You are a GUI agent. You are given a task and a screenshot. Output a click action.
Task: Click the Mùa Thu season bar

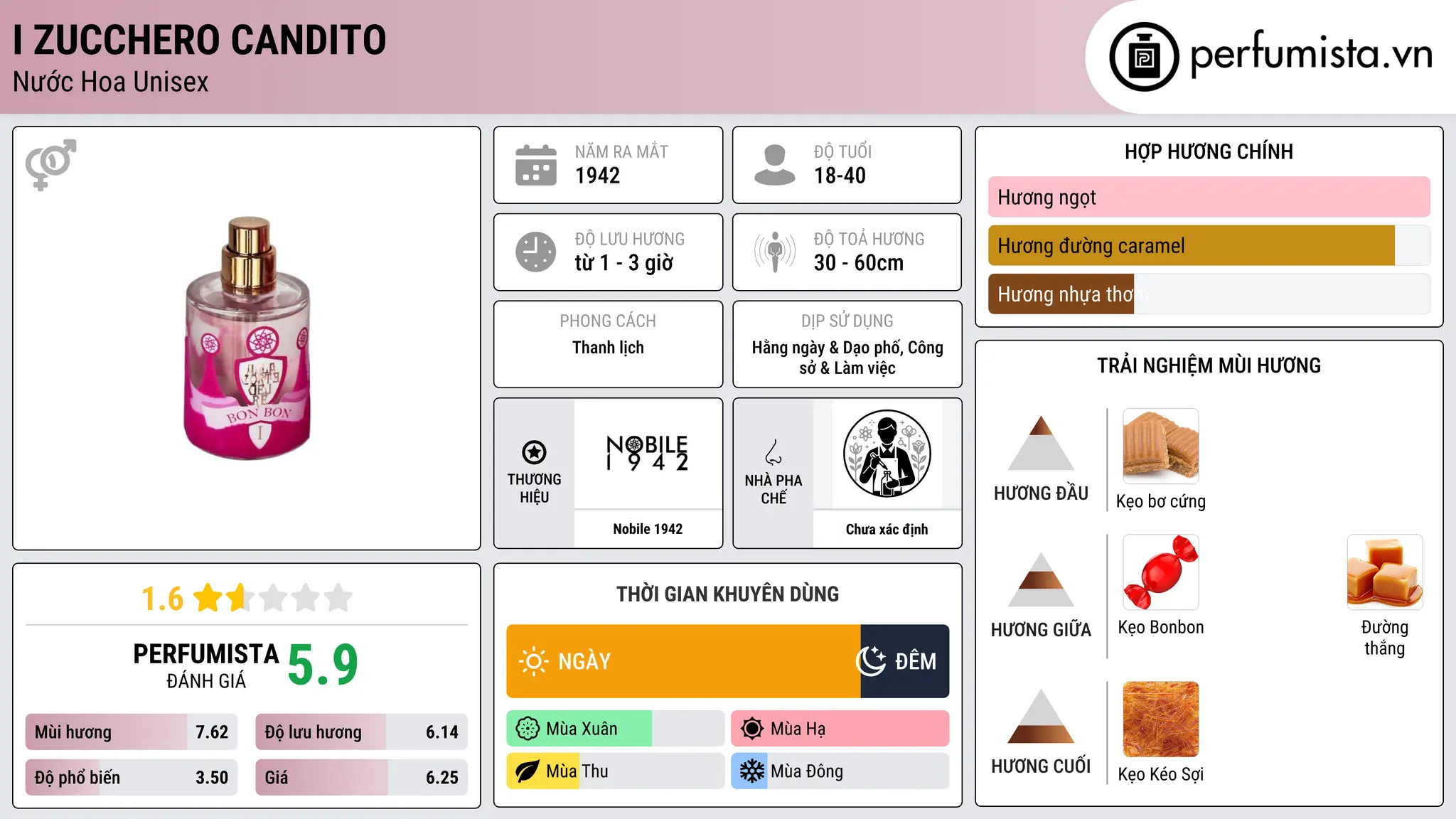pyautogui.click(x=615, y=771)
